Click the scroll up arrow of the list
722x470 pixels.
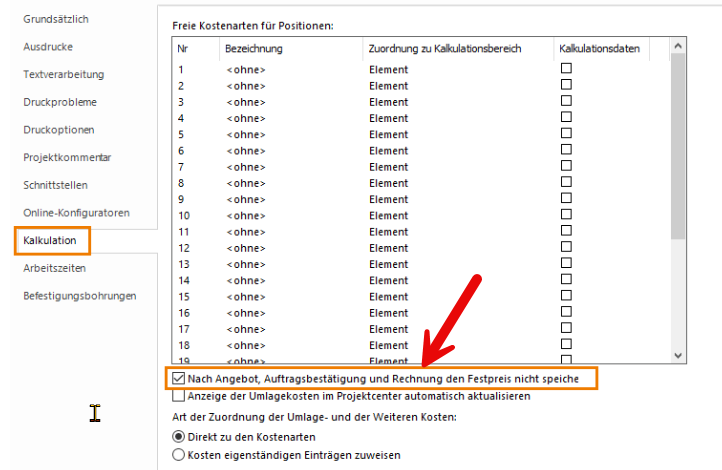tap(678, 47)
